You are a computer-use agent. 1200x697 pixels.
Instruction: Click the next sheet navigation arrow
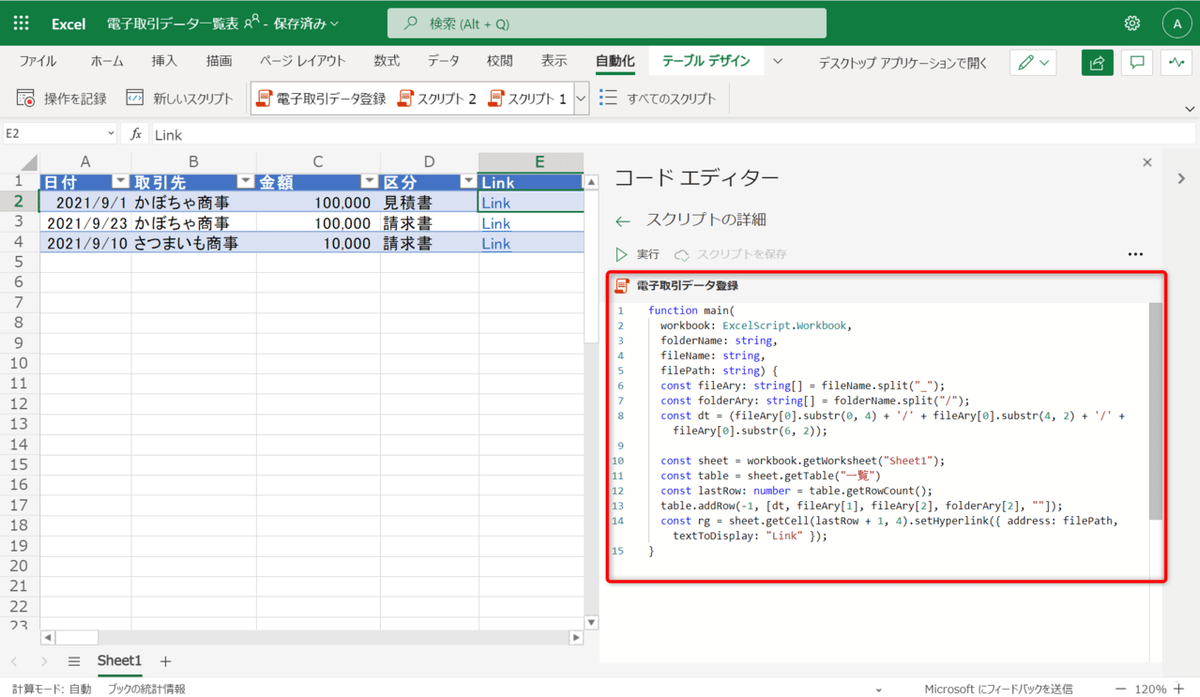click(x=43, y=661)
